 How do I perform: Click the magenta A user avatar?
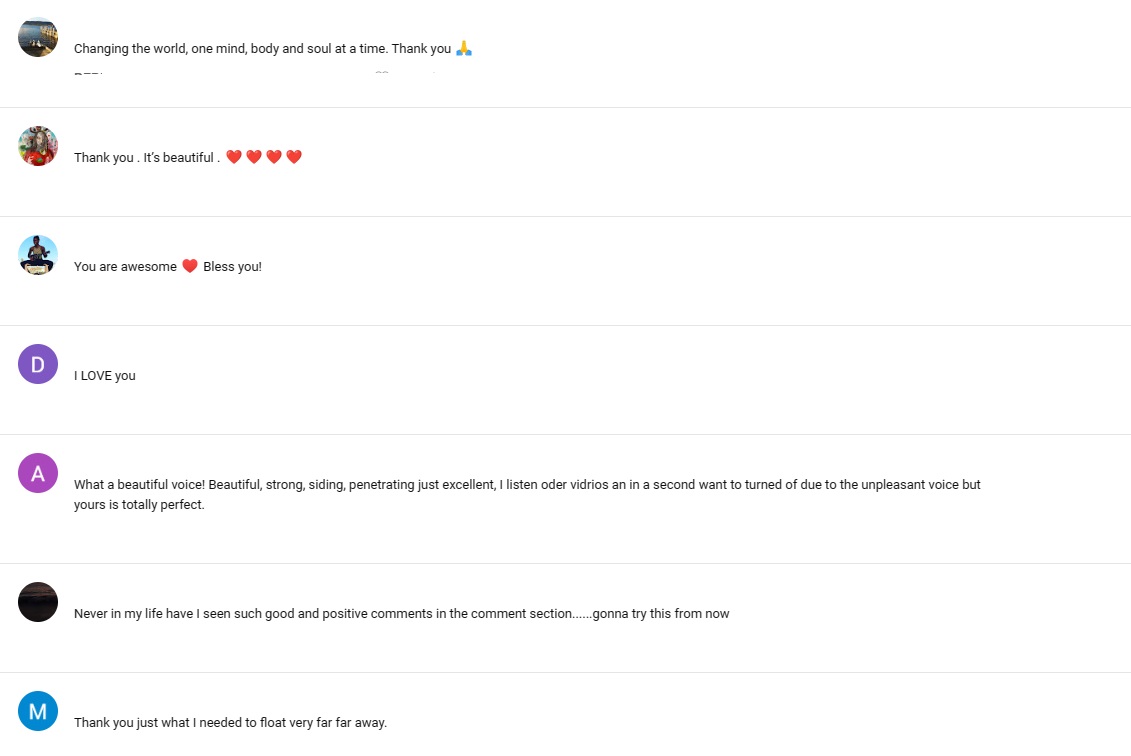(x=38, y=472)
